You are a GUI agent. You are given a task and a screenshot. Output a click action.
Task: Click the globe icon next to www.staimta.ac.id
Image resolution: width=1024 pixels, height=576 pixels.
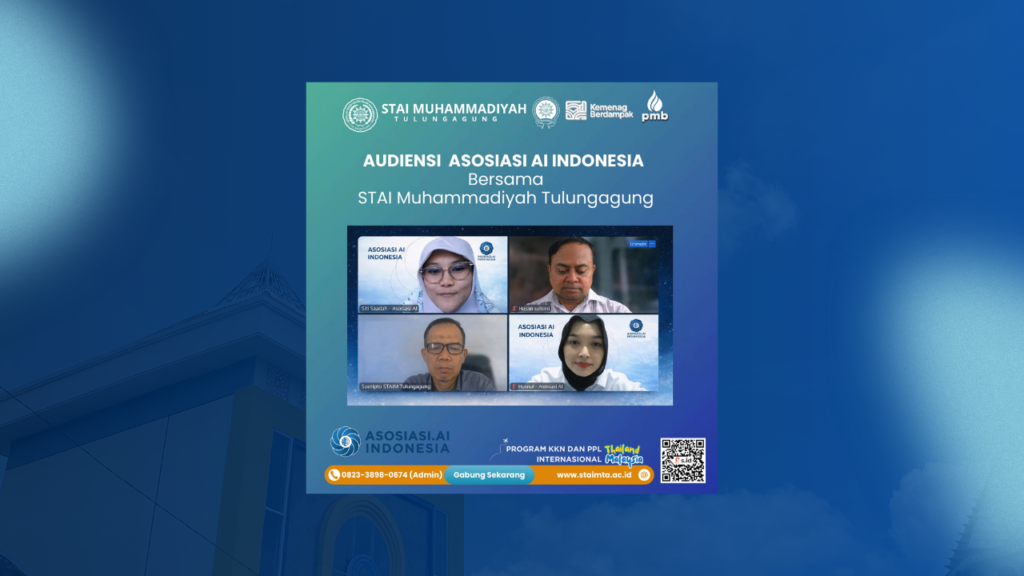[x=644, y=476]
